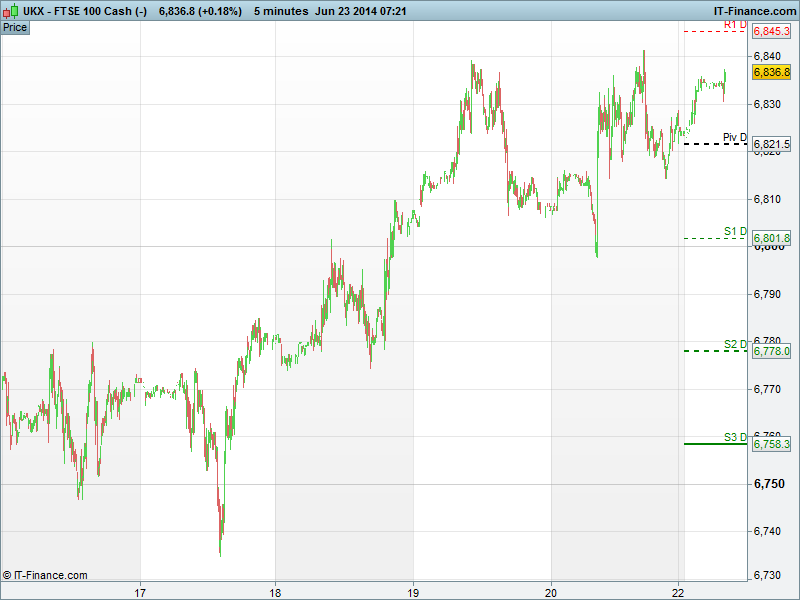
Task: Click date 19 on the time axis
Action: [x=413, y=589]
